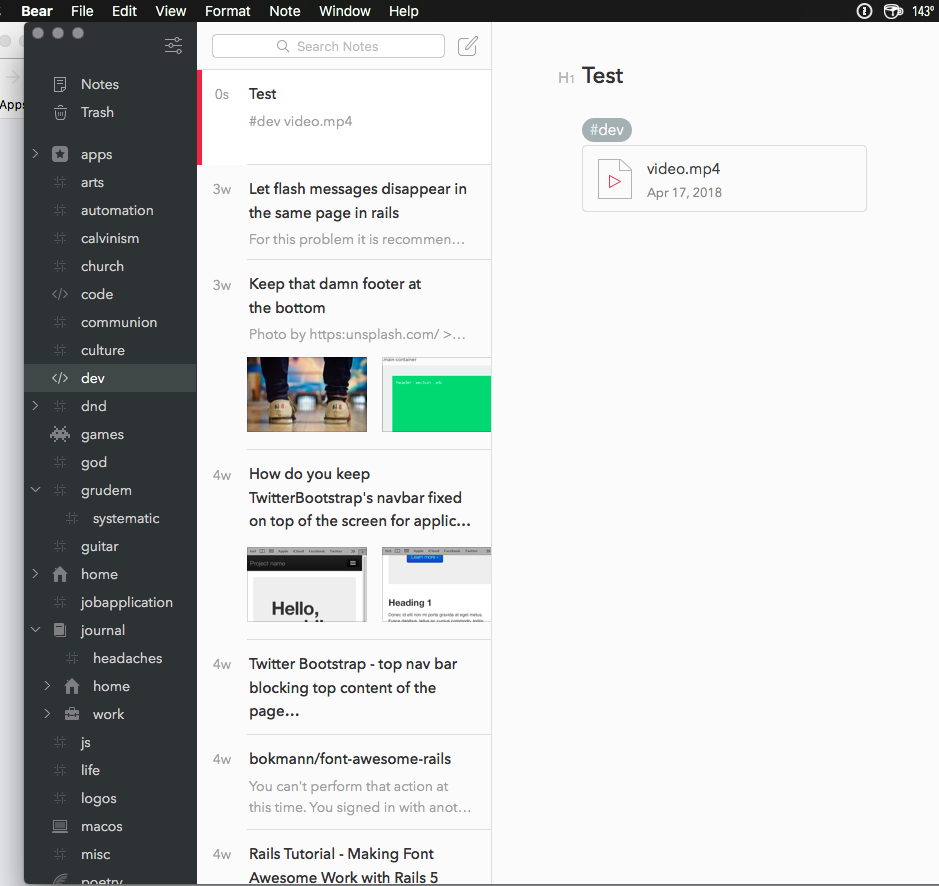
Task: Click the Test note title heading
Action: 602,76
